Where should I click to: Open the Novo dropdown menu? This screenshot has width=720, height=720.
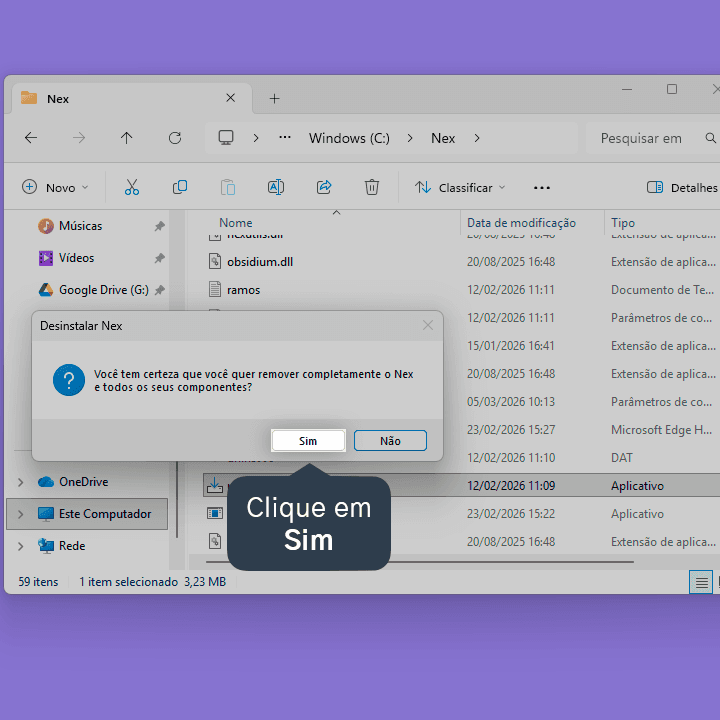point(55,187)
